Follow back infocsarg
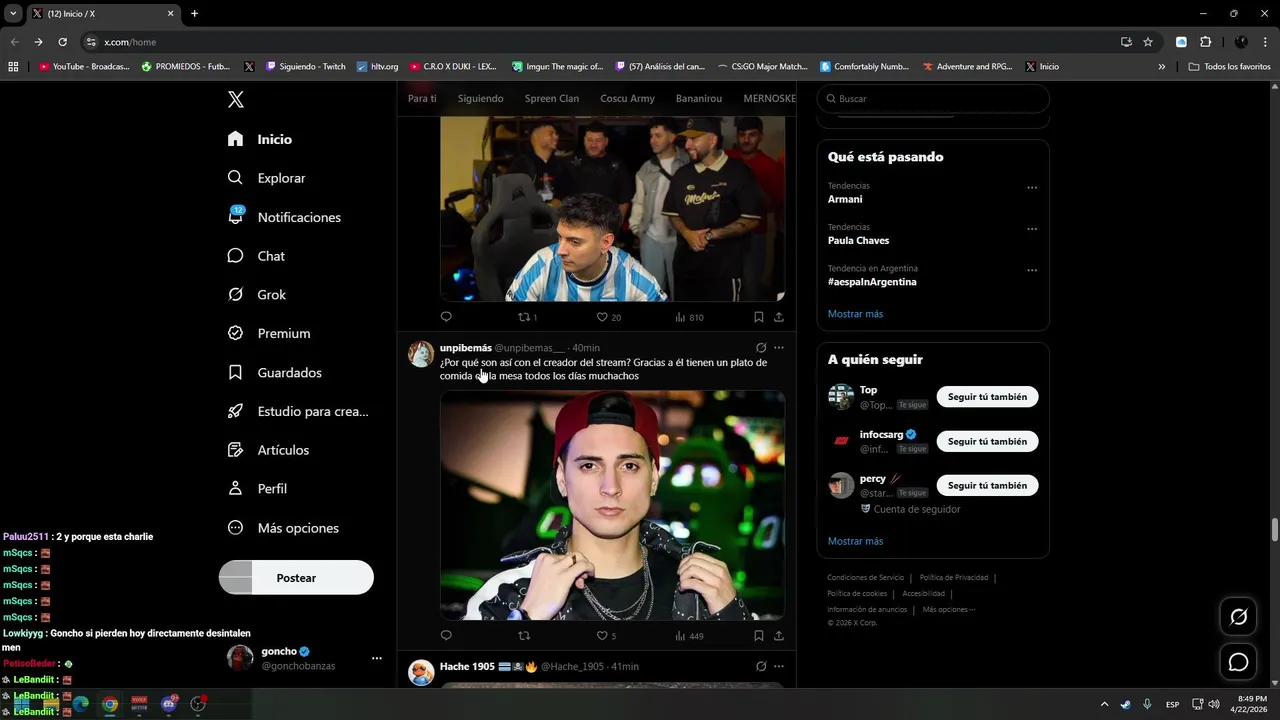 coord(987,441)
